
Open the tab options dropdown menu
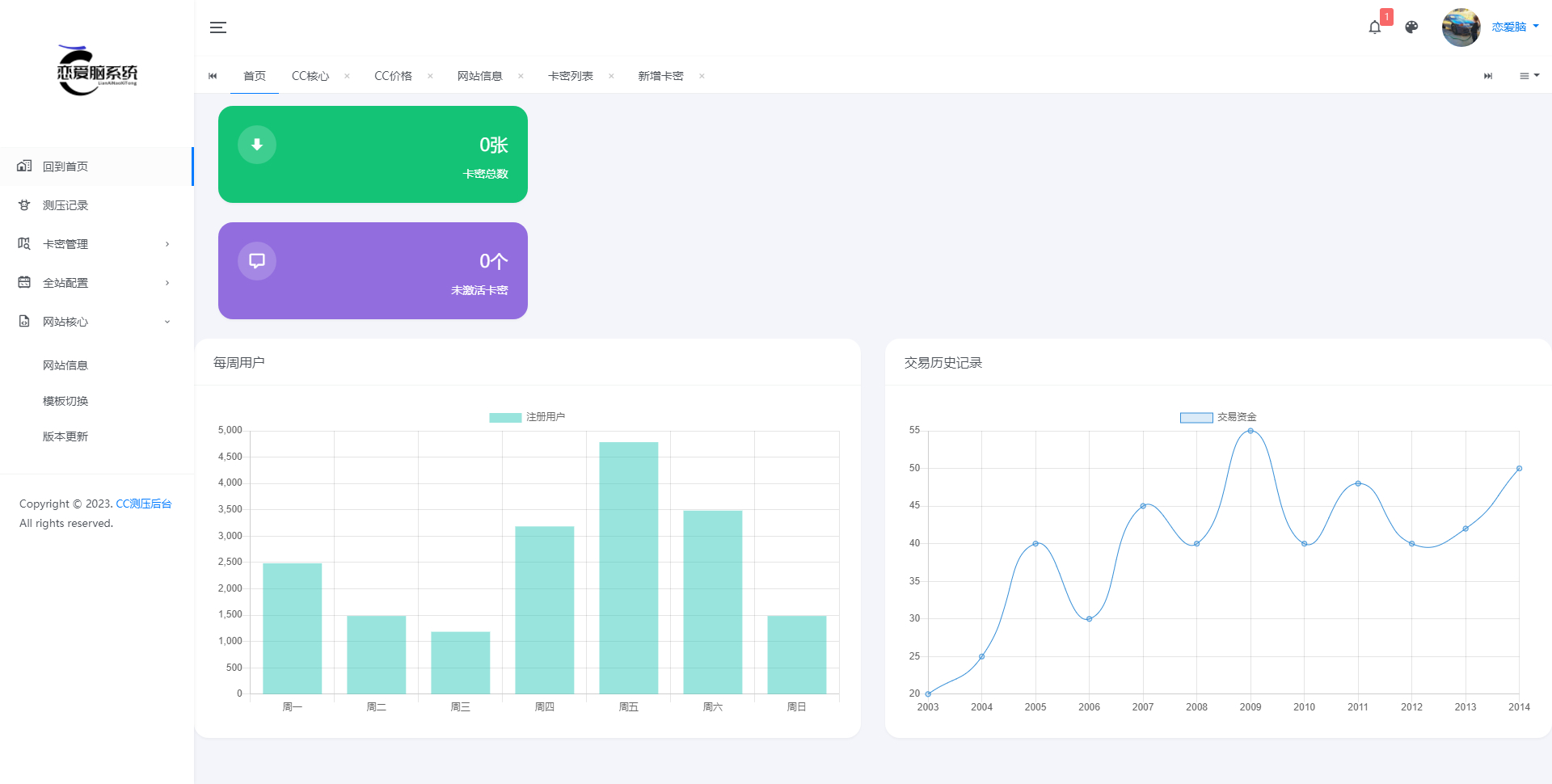pyautogui.click(x=1529, y=76)
